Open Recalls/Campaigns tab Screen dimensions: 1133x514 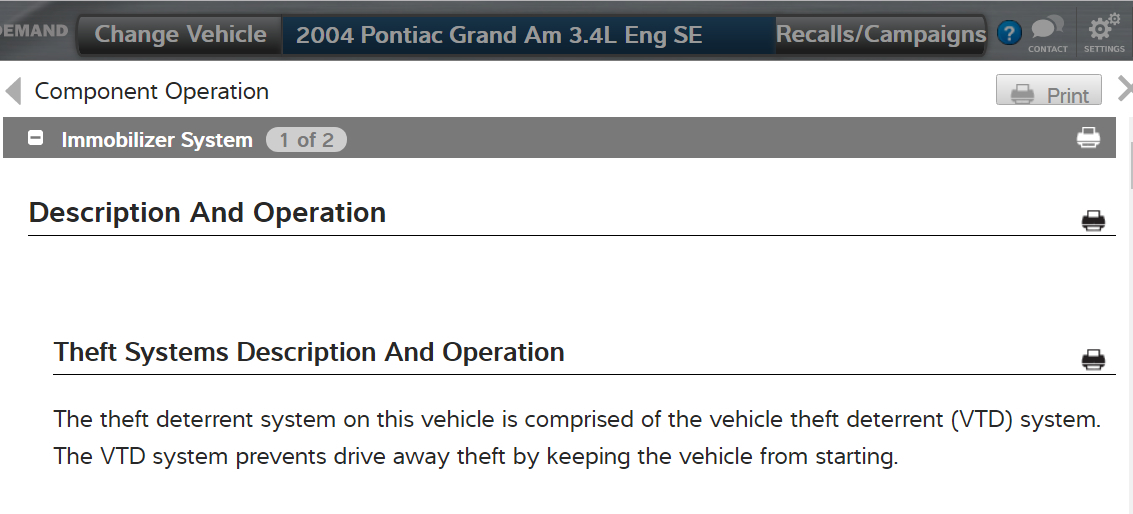(x=880, y=35)
